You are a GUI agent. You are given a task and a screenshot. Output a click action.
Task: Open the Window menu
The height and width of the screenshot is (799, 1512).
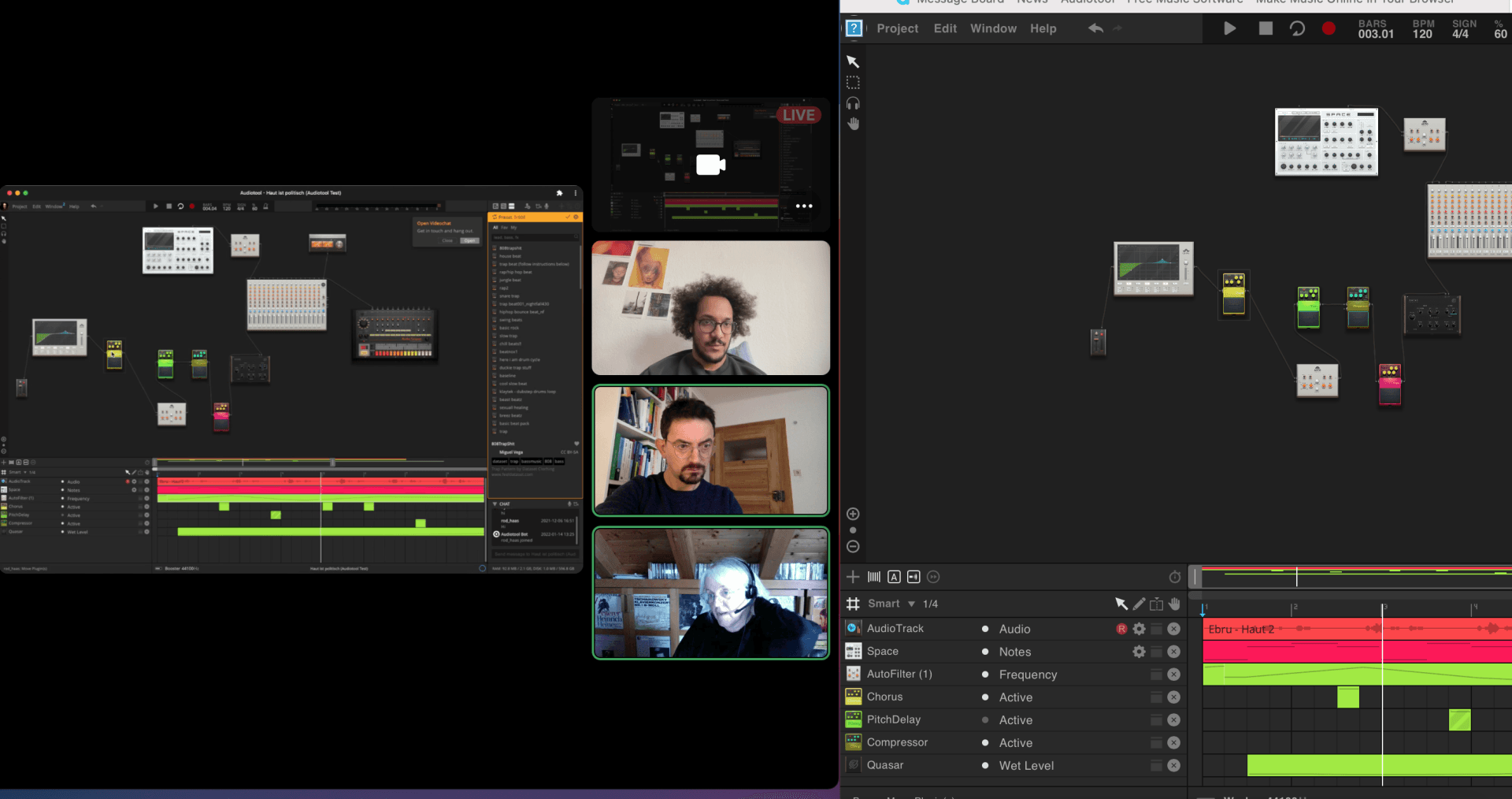click(x=993, y=28)
